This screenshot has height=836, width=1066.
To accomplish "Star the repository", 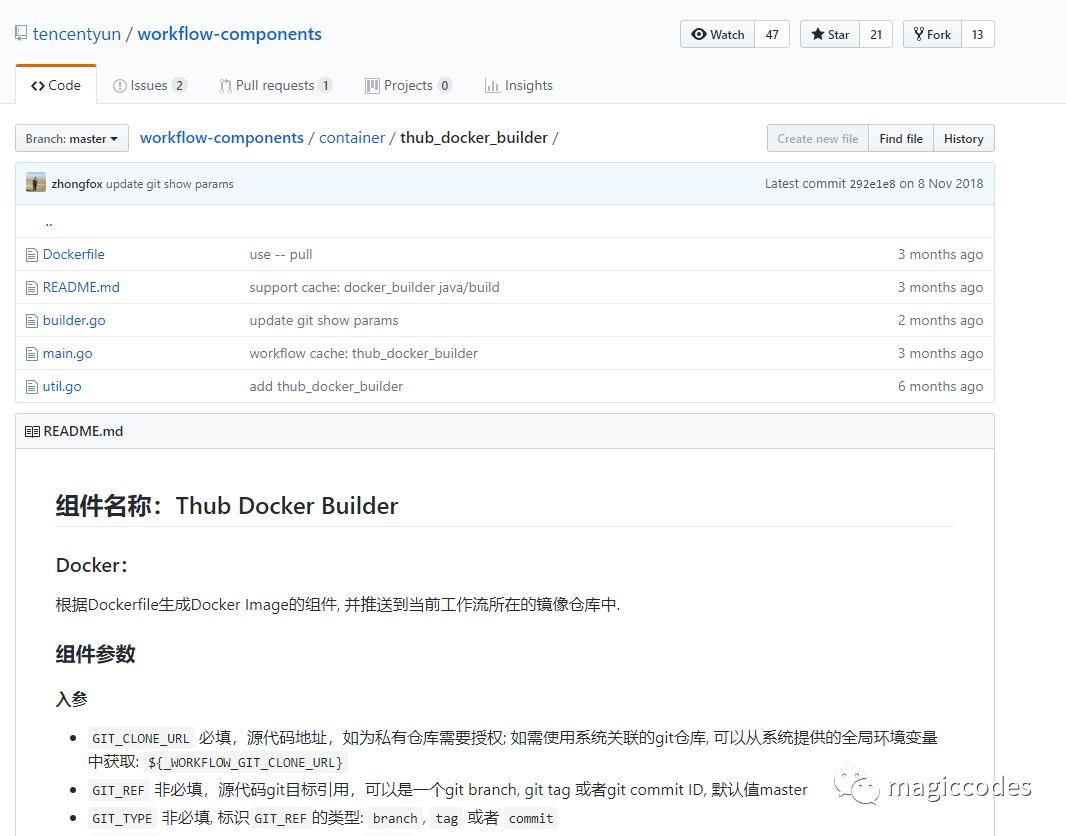I will pyautogui.click(x=830, y=35).
